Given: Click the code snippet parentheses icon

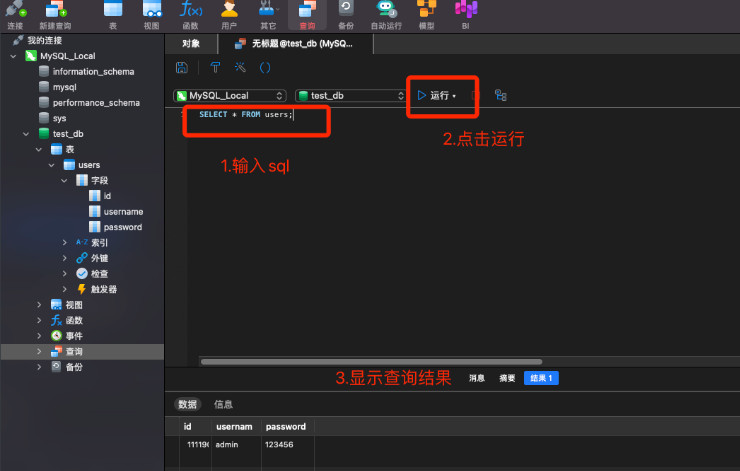Looking at the screenshot, I should pos(265,67).
